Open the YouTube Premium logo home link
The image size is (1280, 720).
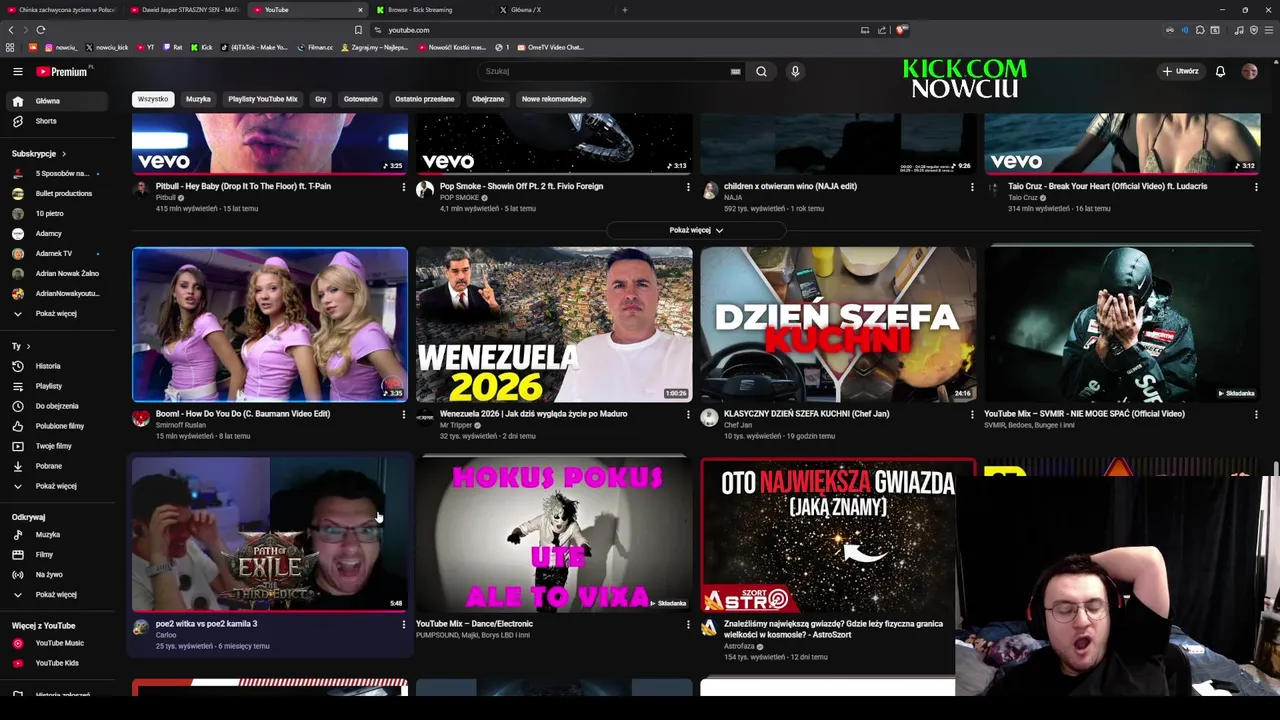point(62,71)
